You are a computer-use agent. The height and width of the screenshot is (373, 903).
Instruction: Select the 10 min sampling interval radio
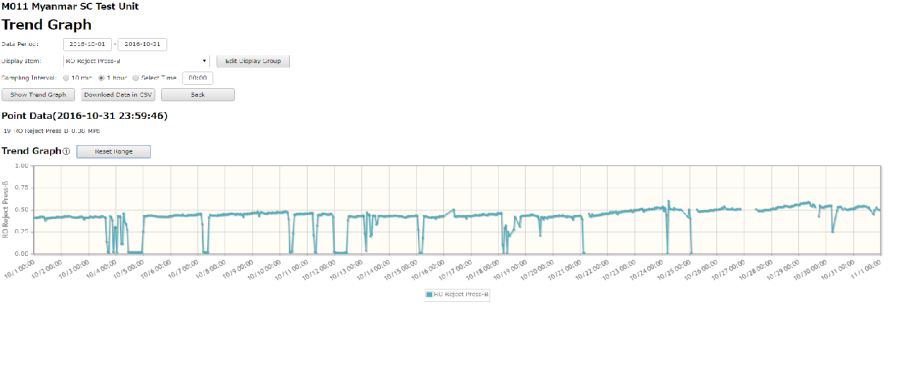[66, 78]
